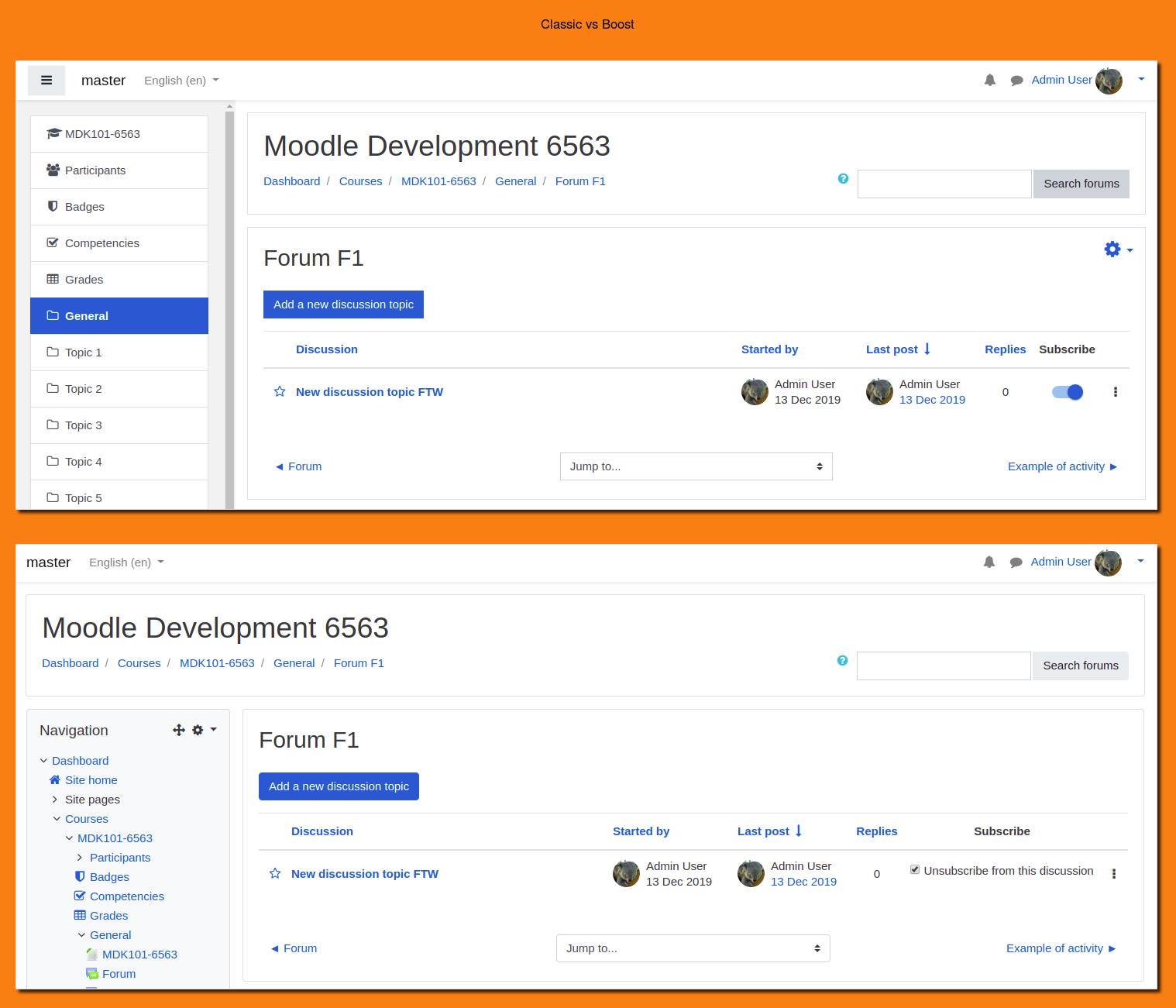Open messages icon in Classic header

pyautogui.click(x=1016, y=562)
